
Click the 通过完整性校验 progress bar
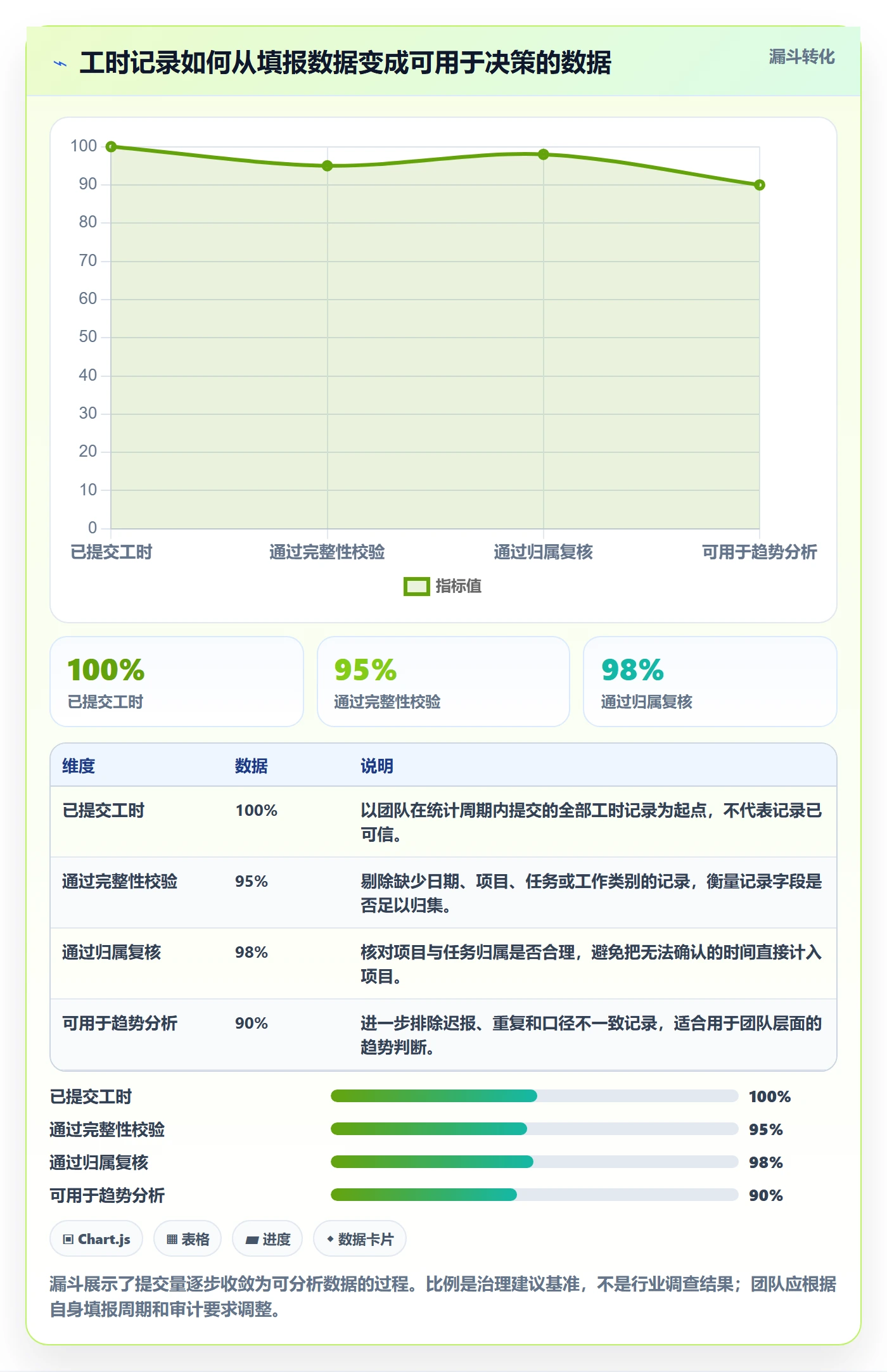(x=535, y=1129)
